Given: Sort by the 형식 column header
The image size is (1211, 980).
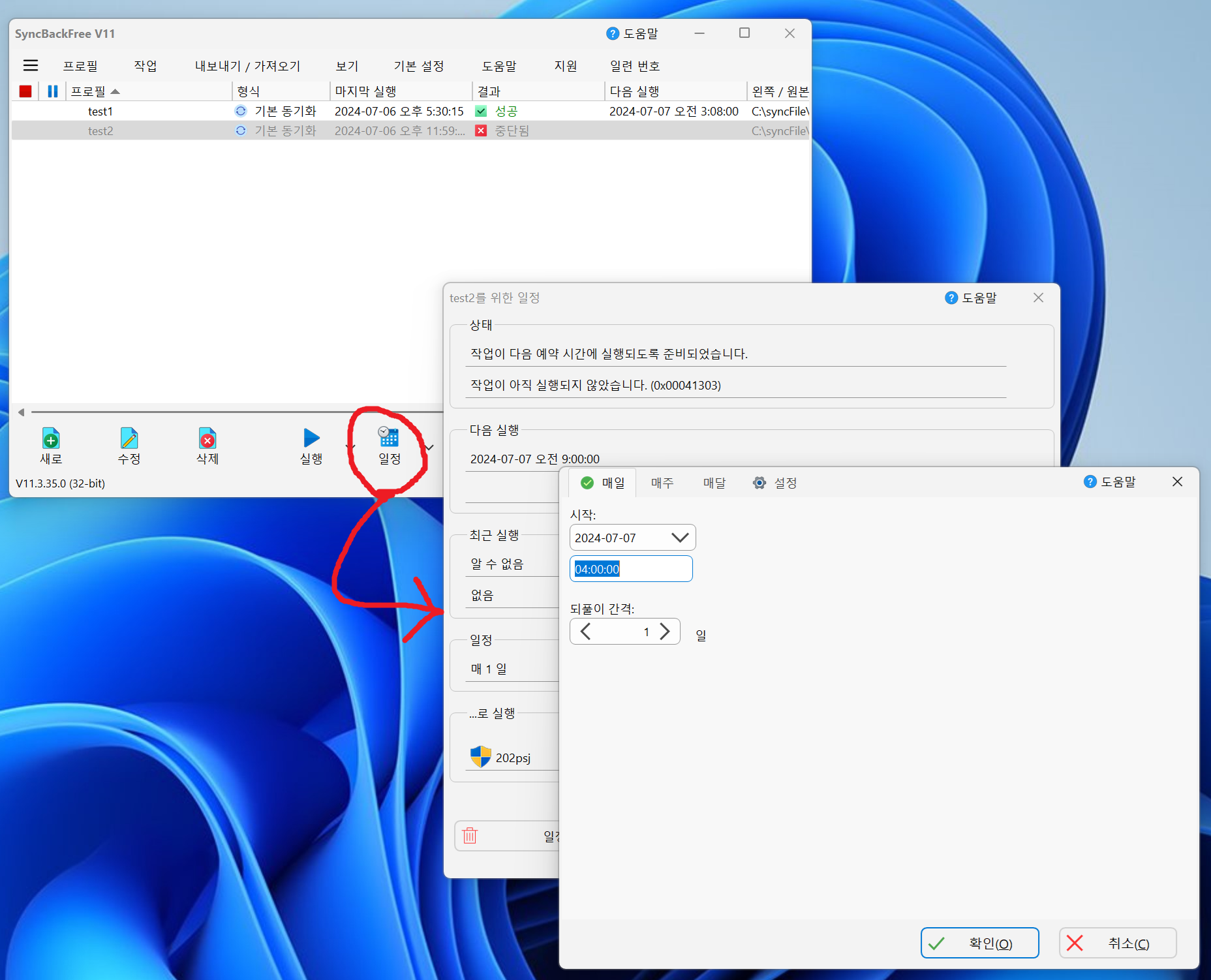Looking at the screenshot, I should coord(282,91).
